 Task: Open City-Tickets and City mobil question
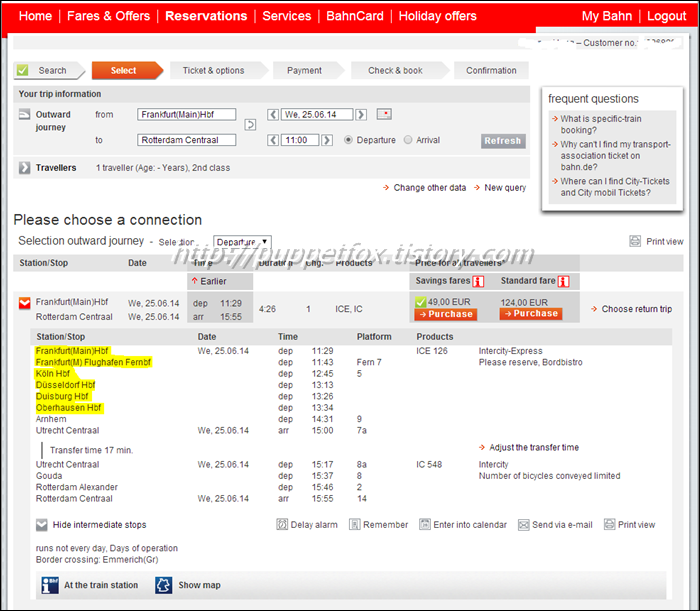[615, 187]
